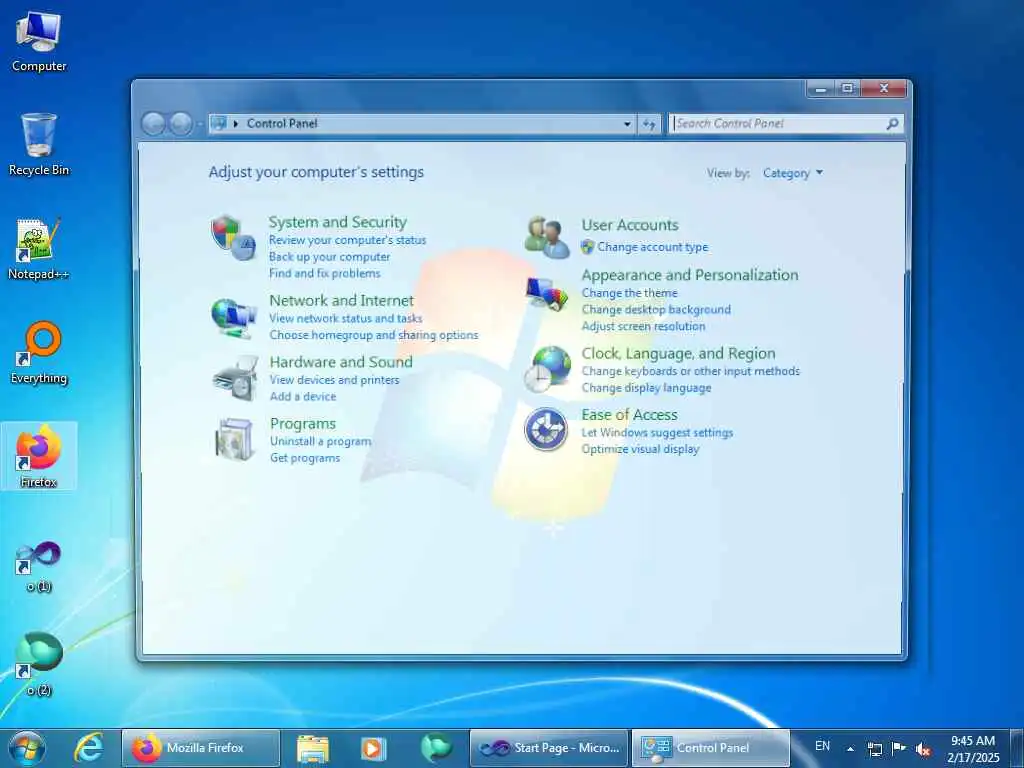Click View devices and printers

[334, 379]
